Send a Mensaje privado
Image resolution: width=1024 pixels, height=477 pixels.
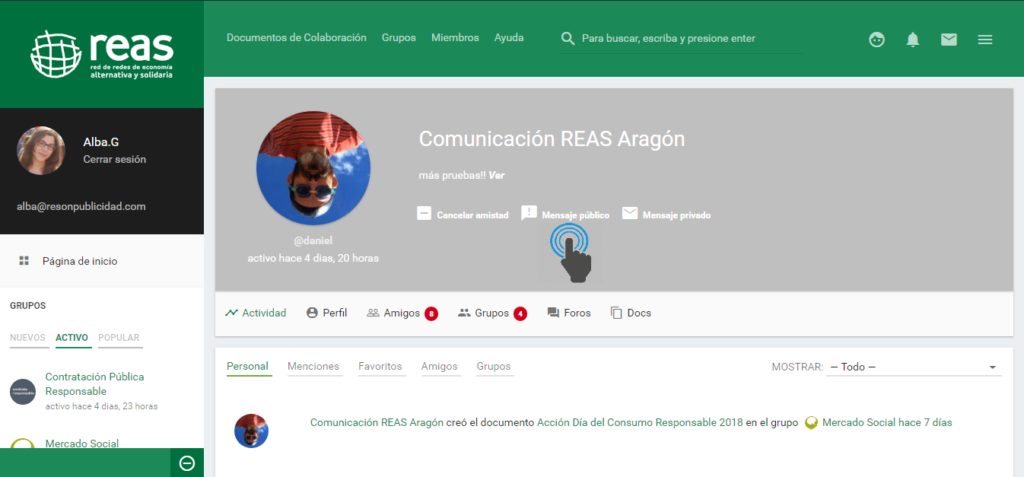tap(666, 214)
